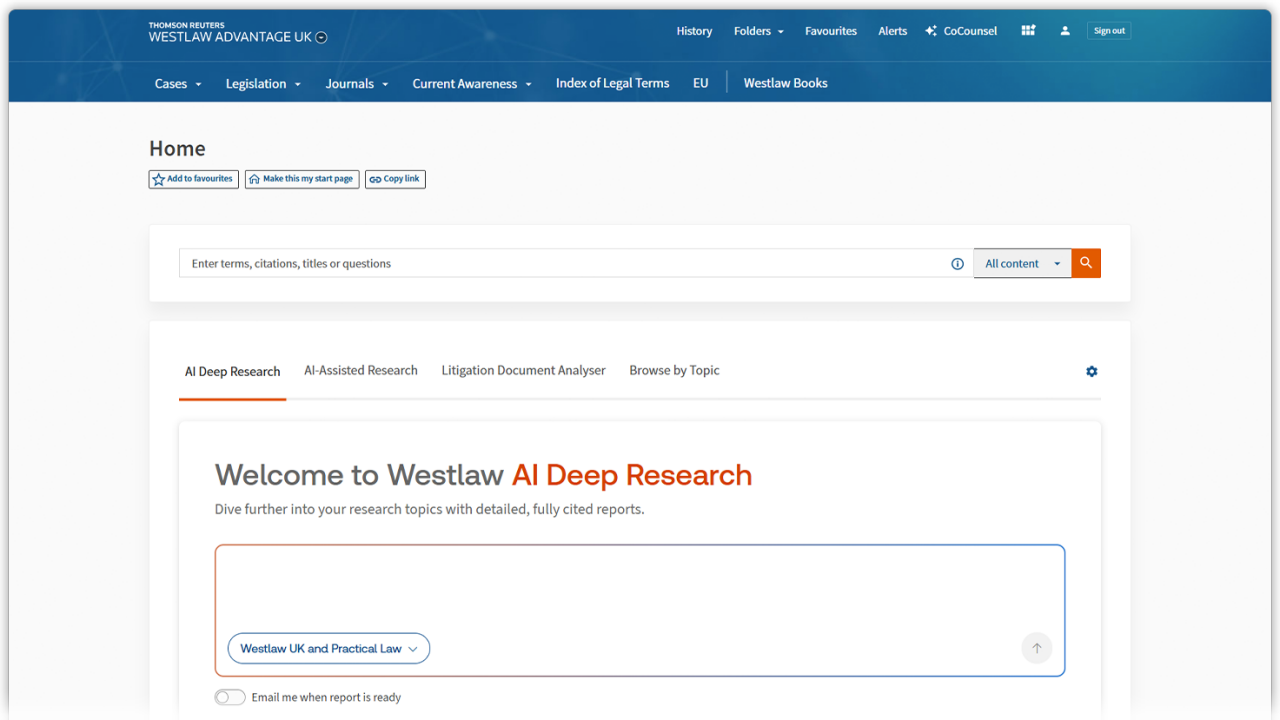This screenshot has height=720, width=1280.
Task: Click the user profile icon
Action: point(1064,31)
